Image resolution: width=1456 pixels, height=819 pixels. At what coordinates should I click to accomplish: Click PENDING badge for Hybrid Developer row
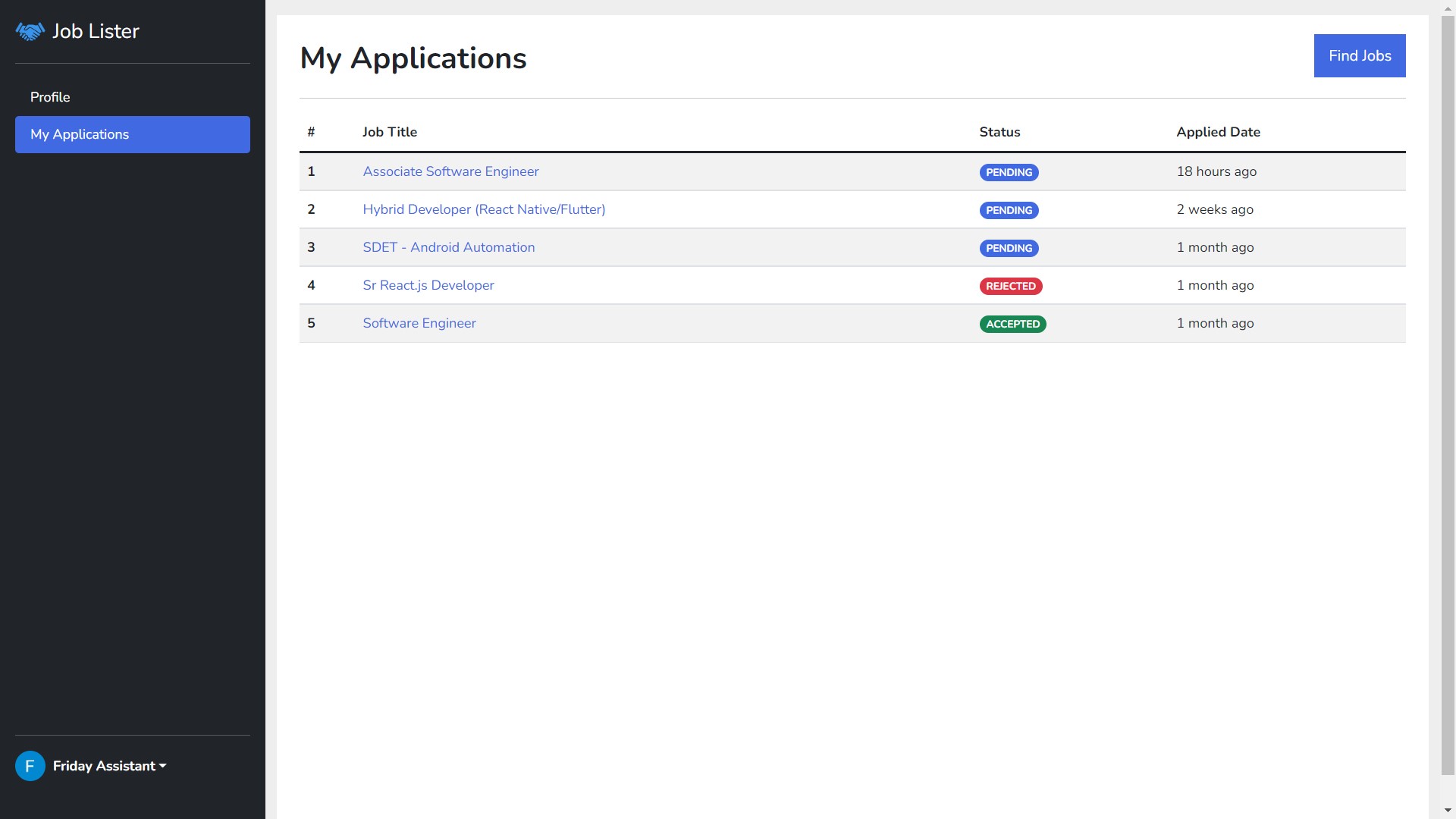tap(1009, 210)
